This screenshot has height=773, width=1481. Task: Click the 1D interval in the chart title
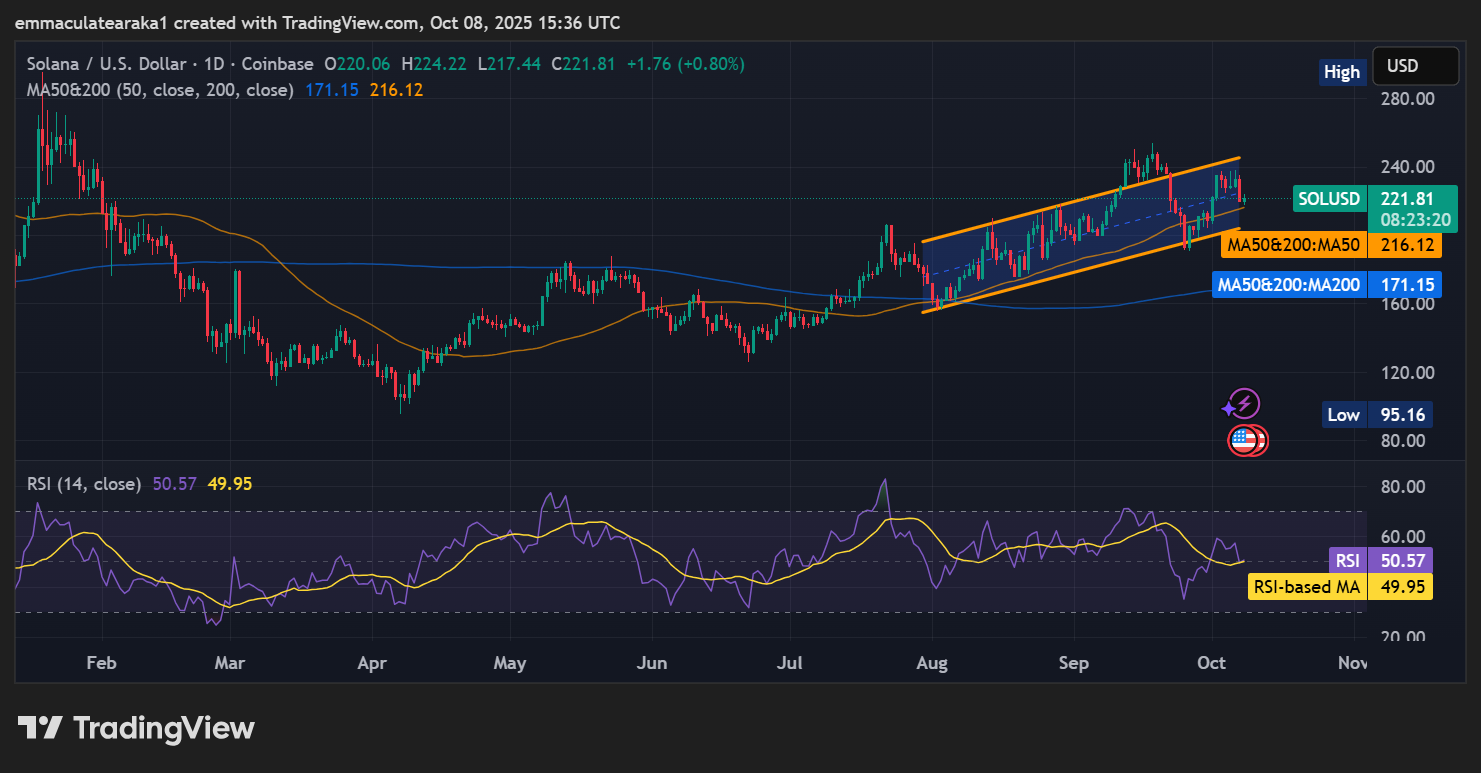click(x=213, y=64)
